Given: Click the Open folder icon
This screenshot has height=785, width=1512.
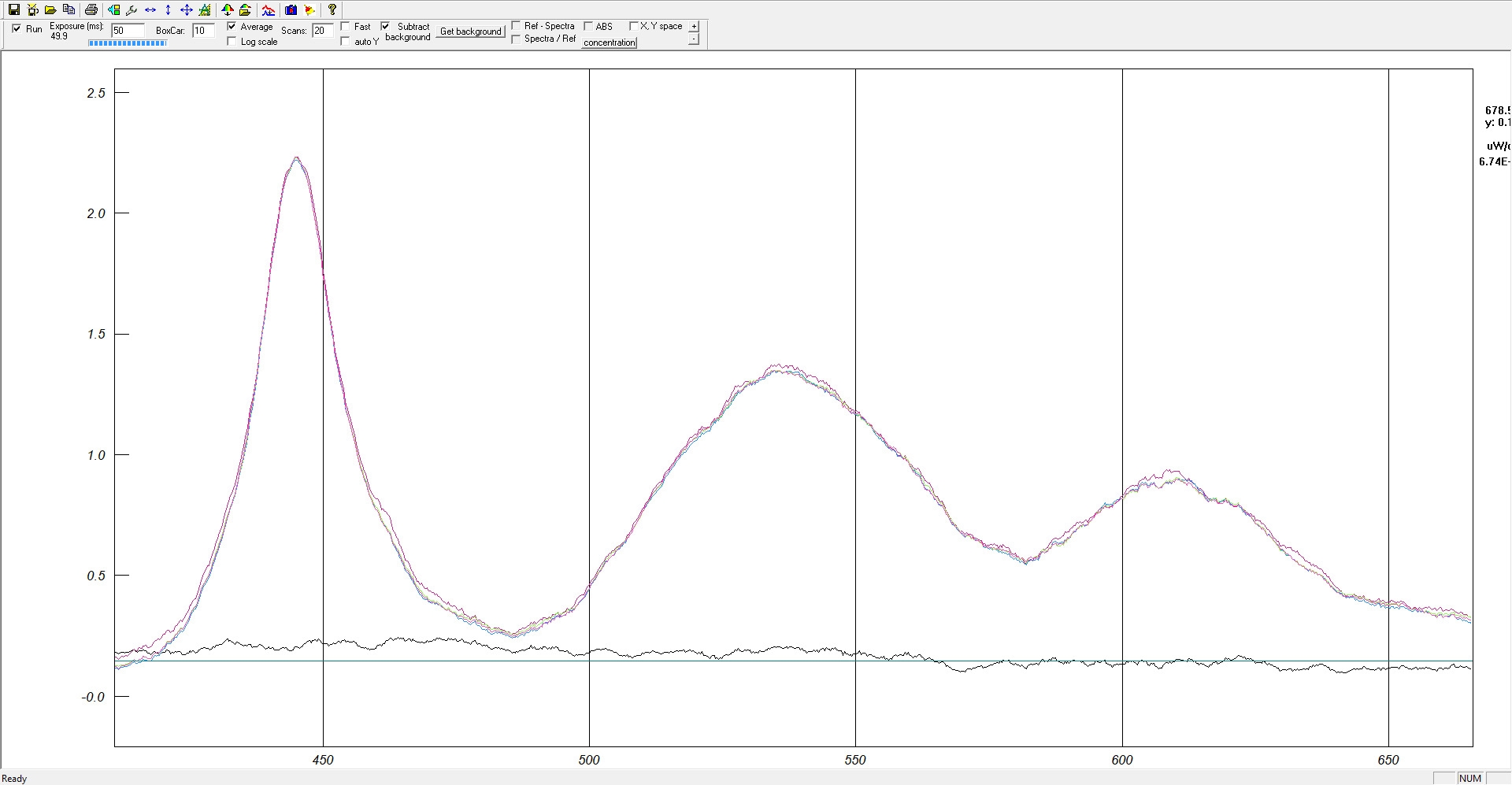Looking at the screenshot, I should click(50, 10).
